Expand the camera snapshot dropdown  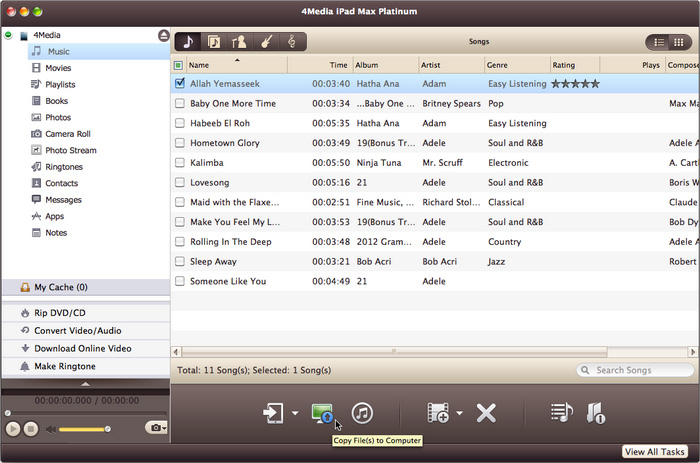coord(156,428)
